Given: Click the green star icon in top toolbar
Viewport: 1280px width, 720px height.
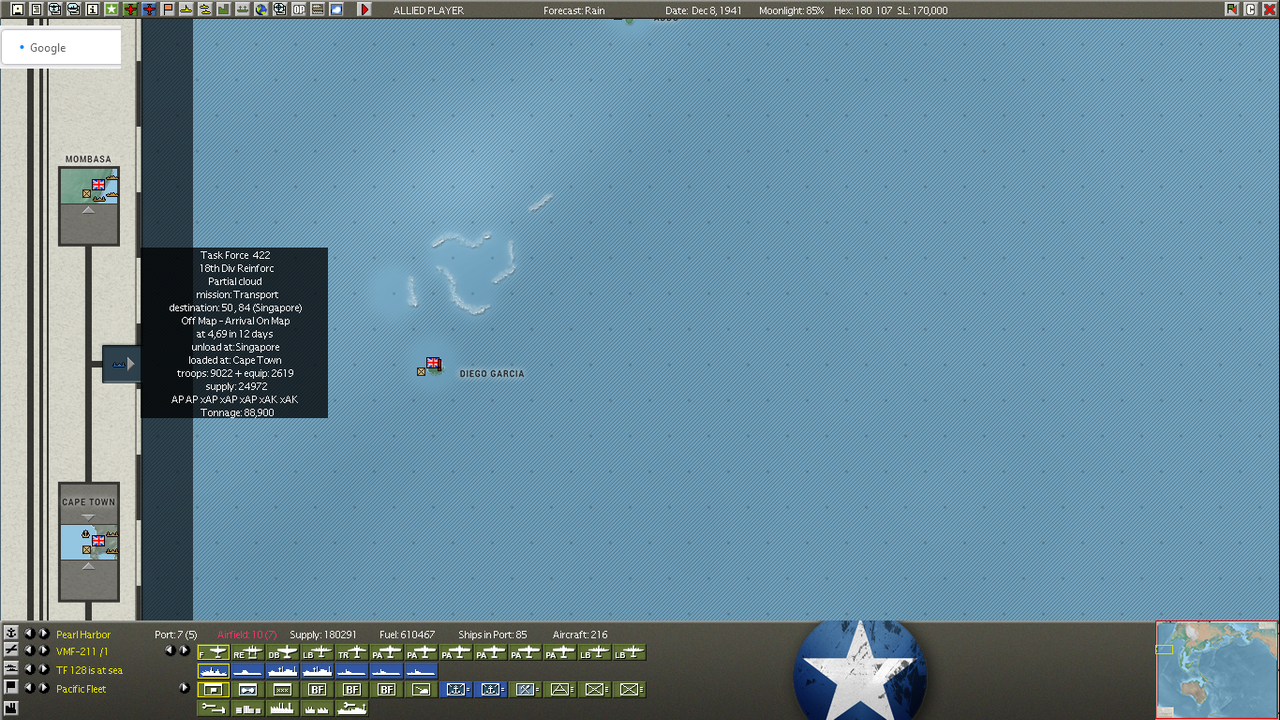Looking at the screenshot, I should (x=111, y=9).
